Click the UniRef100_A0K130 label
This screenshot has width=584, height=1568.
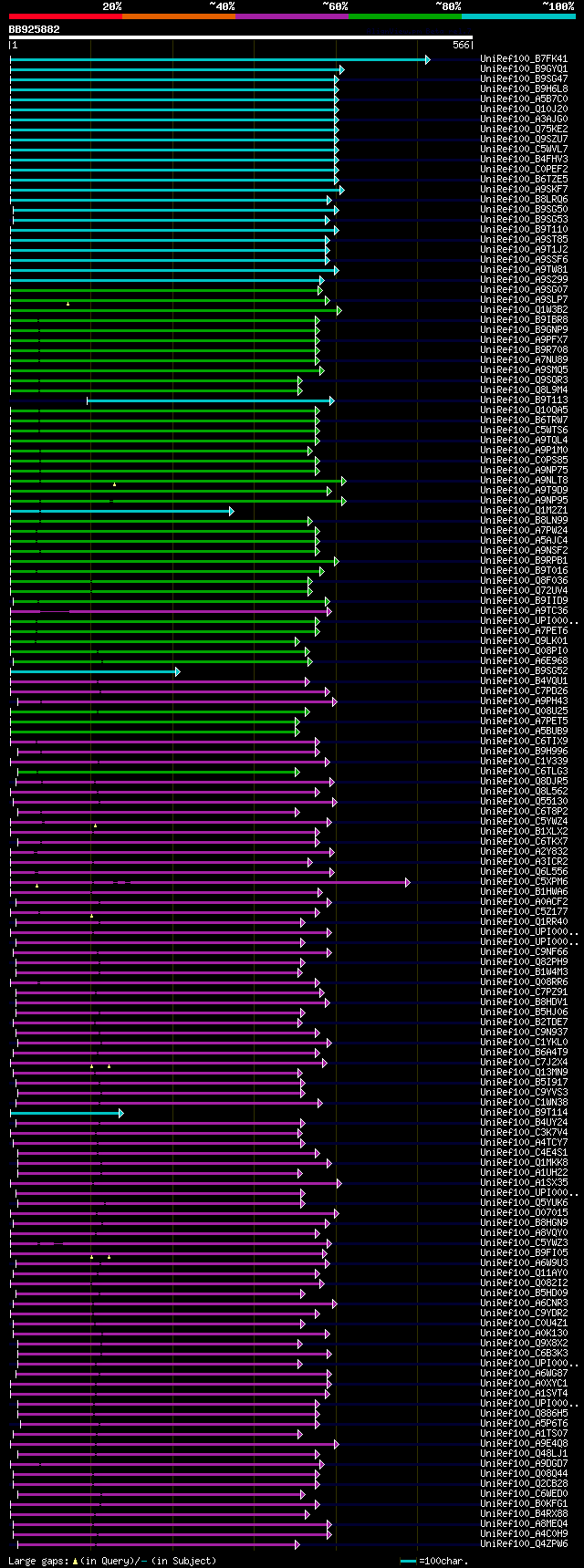[x=524, y=1333]
